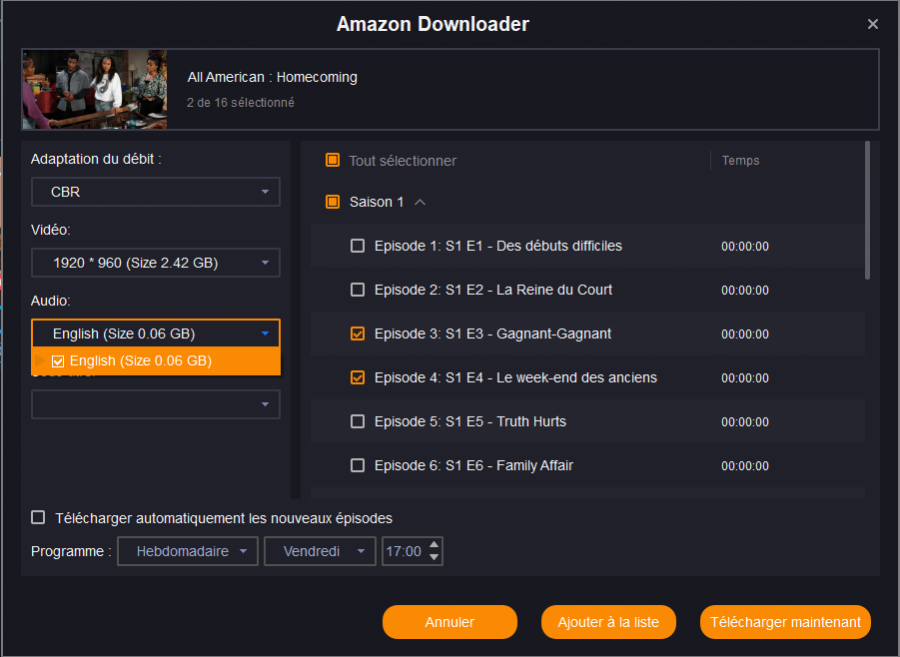Screen dimensions: 900x657
Task: Check Episode 1 Des débuts difficiles
Action: click(x=358, y=246)
